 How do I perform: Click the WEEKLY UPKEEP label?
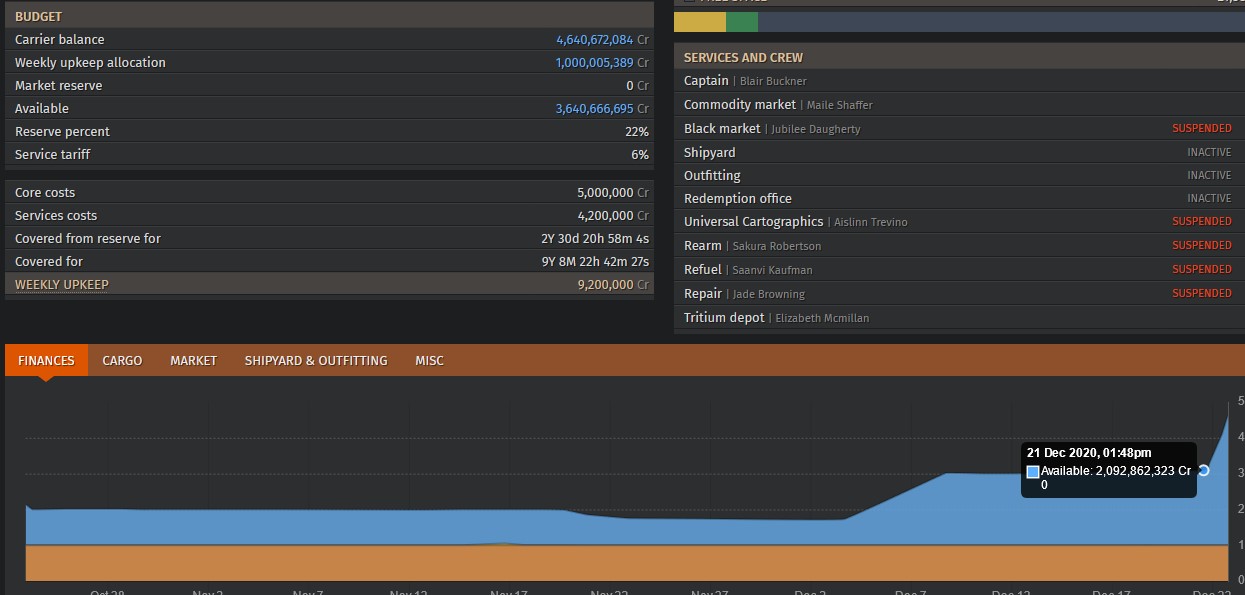pyautogui.click(x=62, y=285)
